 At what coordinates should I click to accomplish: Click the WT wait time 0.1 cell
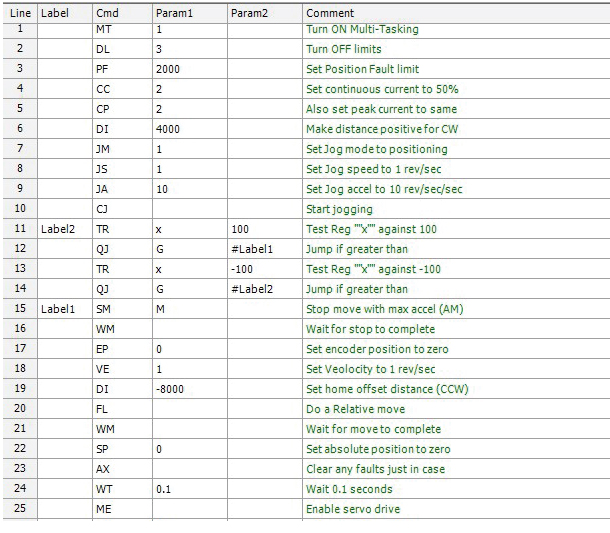pos(190,489)
